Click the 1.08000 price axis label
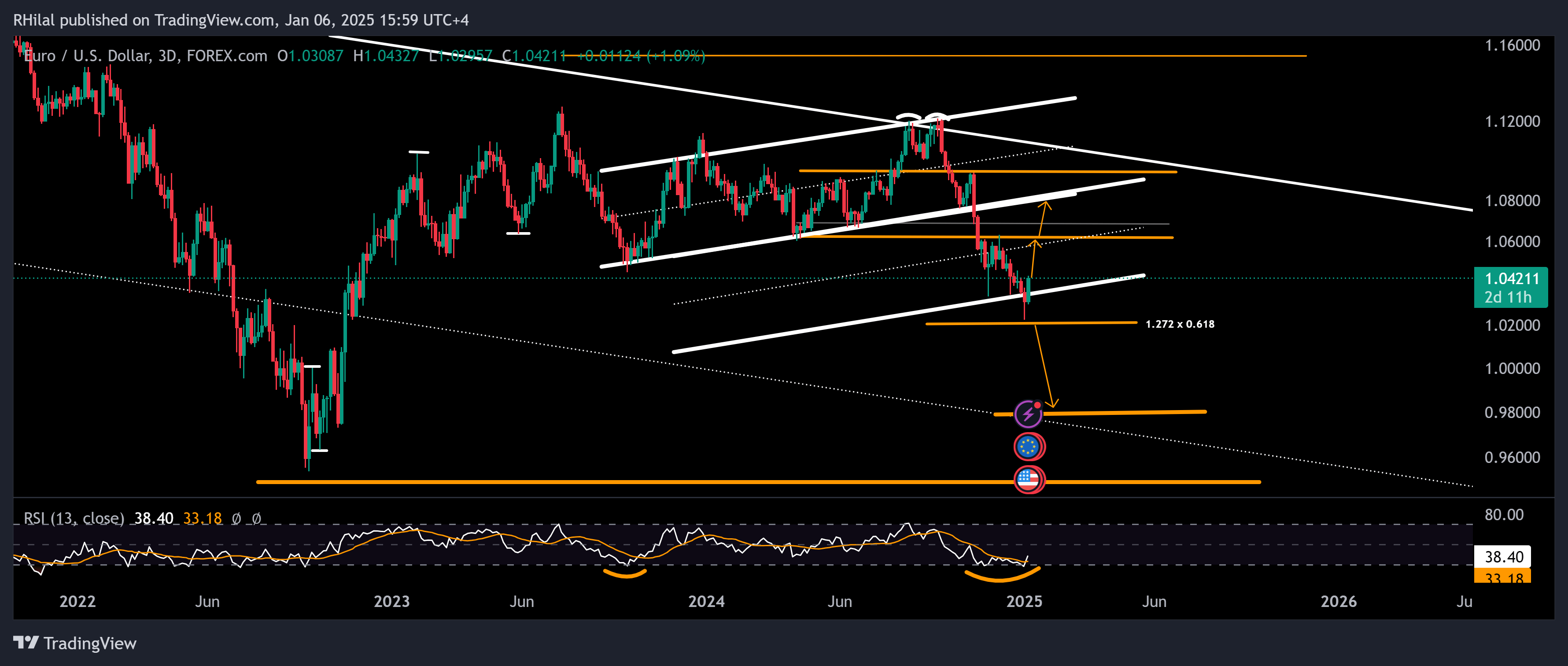The width and height of the screenshot is (1568, 666). tap(1512, 200)
